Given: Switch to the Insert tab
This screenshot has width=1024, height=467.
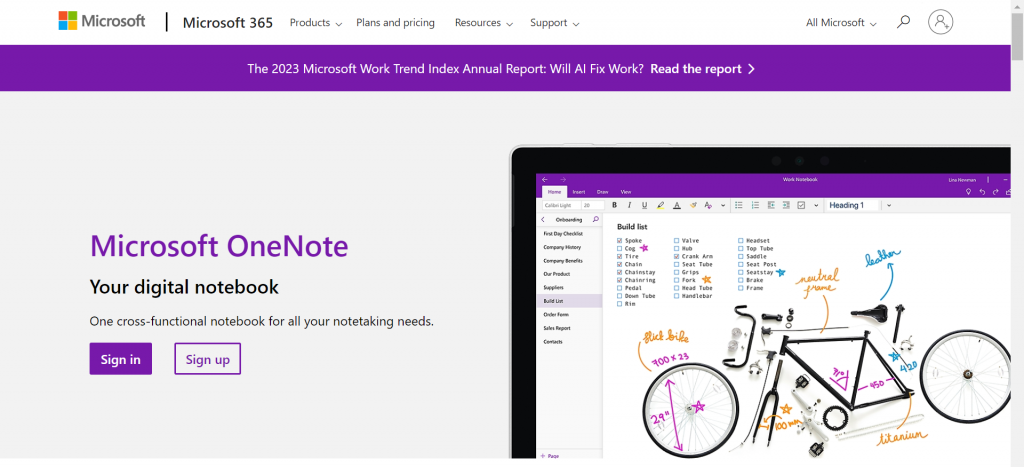Looking at the screenshot, I should (x=579, y=192).
